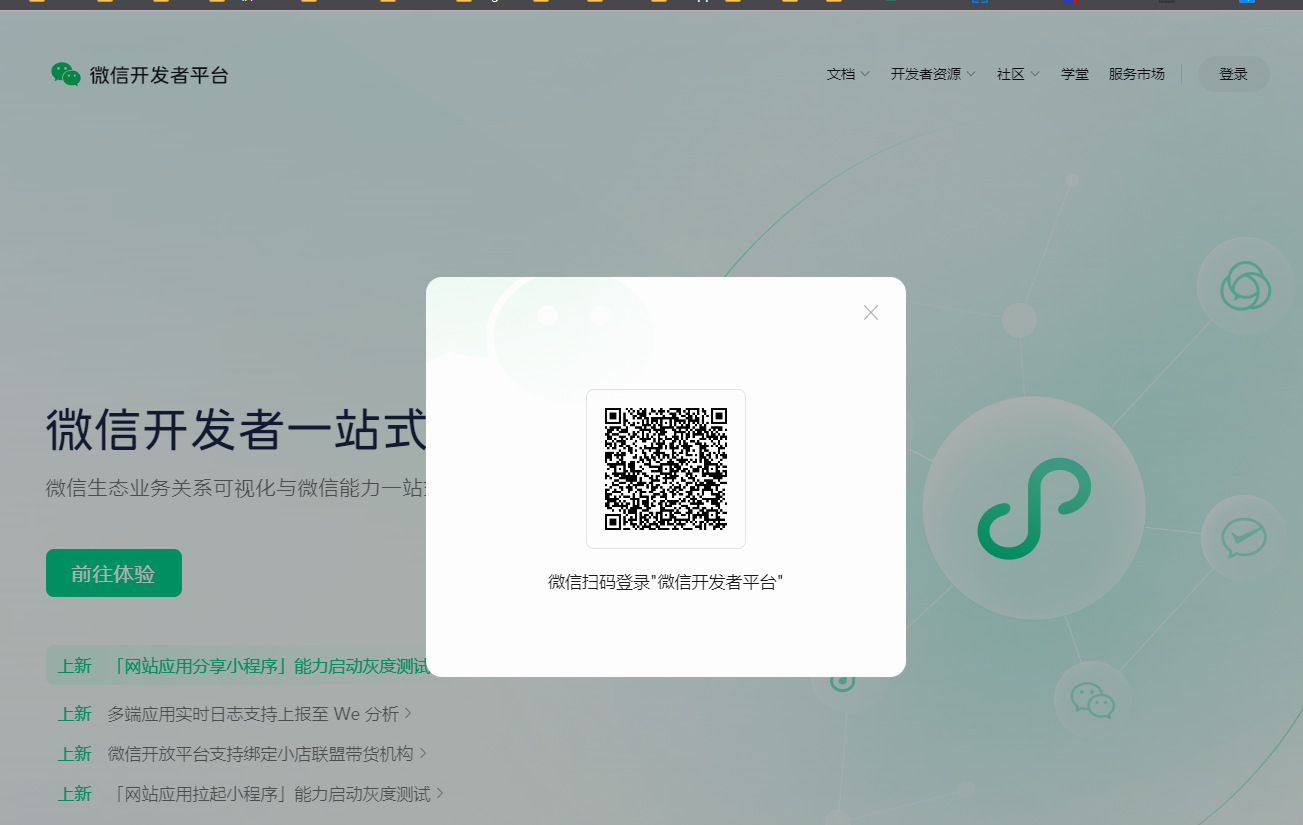Expand the 社区 dropdown menu

pos(1018,74)
